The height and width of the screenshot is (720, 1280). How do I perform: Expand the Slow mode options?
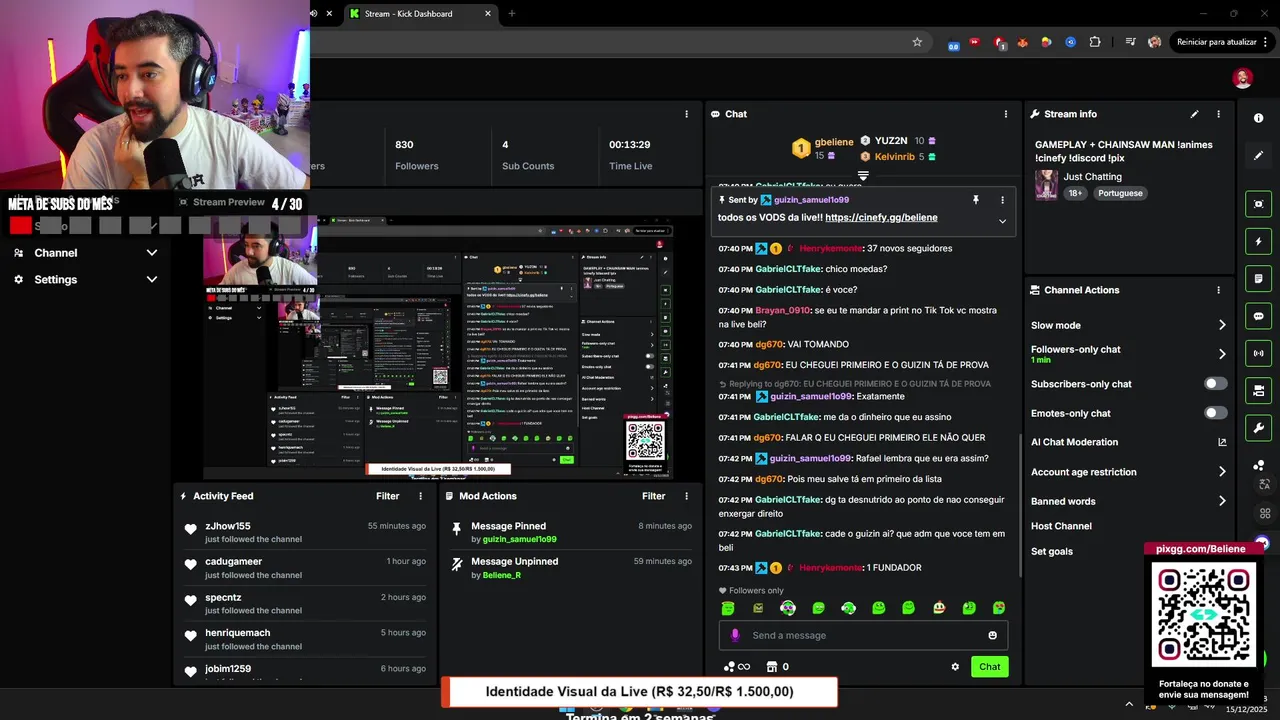pyautogui.click(x=1221, y=325)
